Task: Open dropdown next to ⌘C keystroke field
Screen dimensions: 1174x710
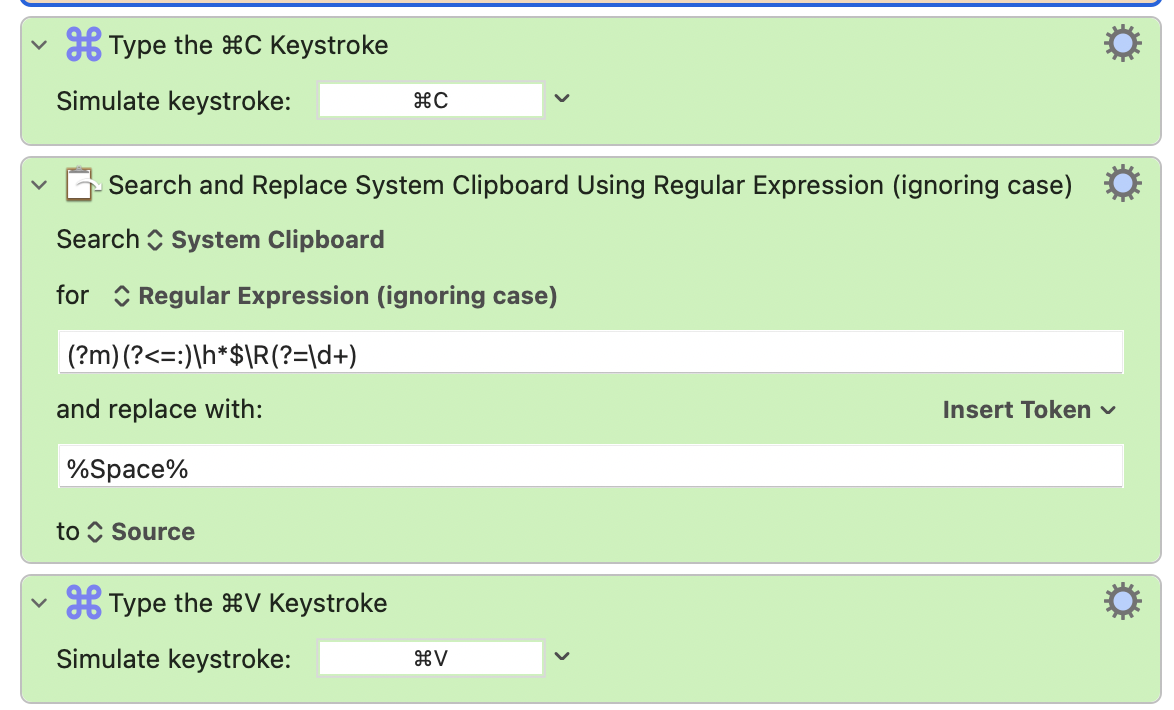Action: 562,99
